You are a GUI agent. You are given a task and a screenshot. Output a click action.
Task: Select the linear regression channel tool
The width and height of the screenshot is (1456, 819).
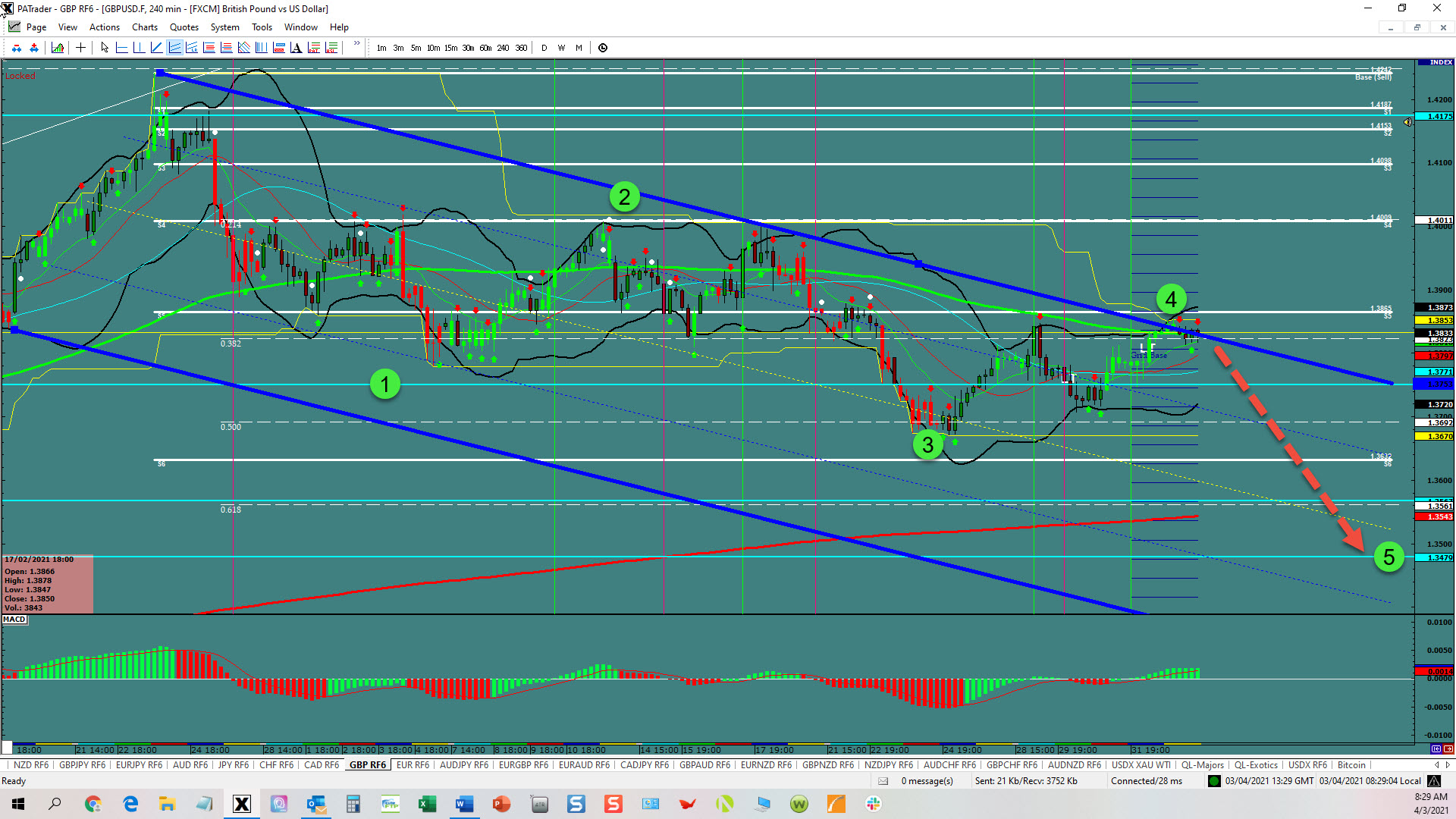[x=192, y=48]
